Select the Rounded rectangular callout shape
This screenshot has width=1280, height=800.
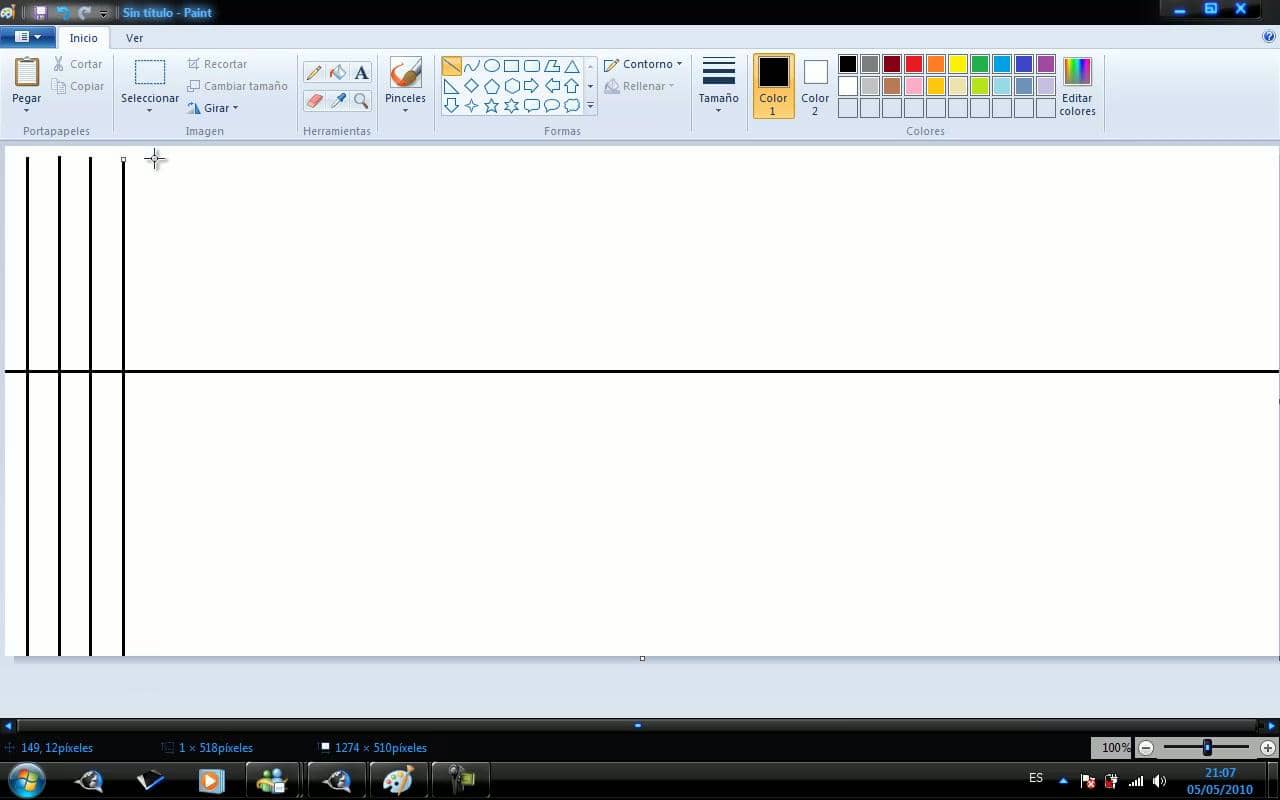tap(531, 105)
